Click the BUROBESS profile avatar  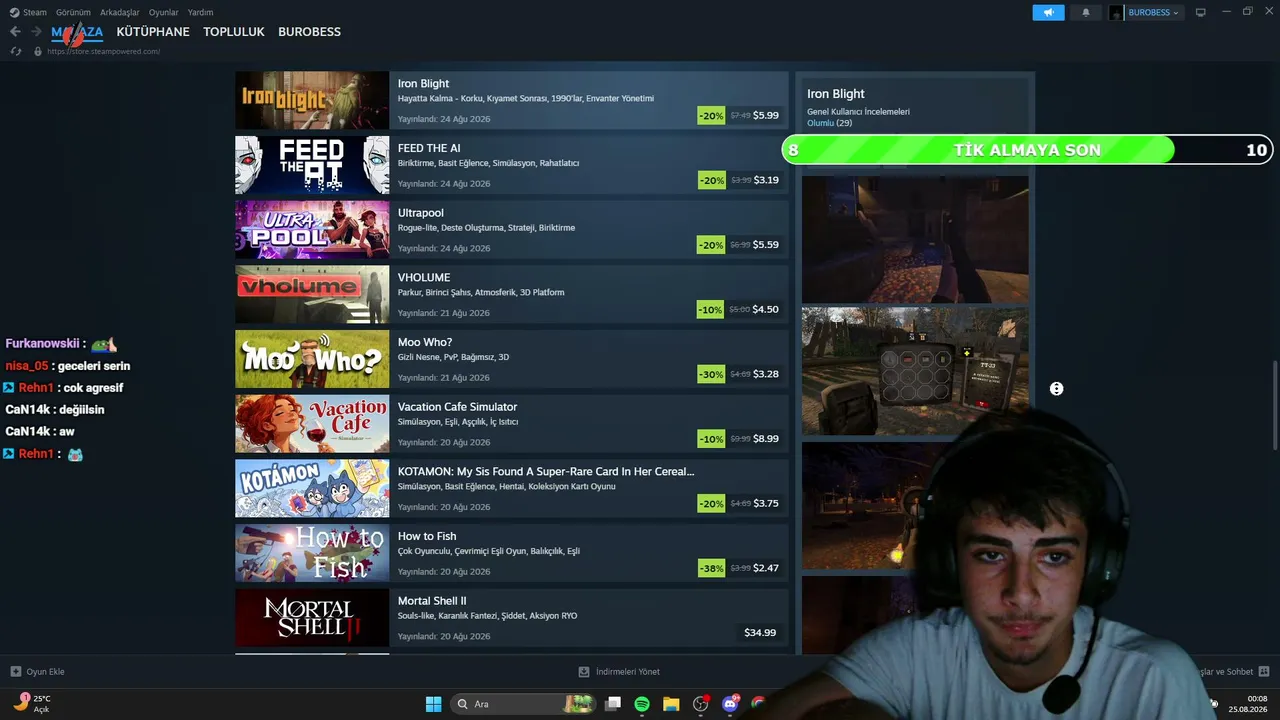pyautogui.click(x=1116, y=12)
